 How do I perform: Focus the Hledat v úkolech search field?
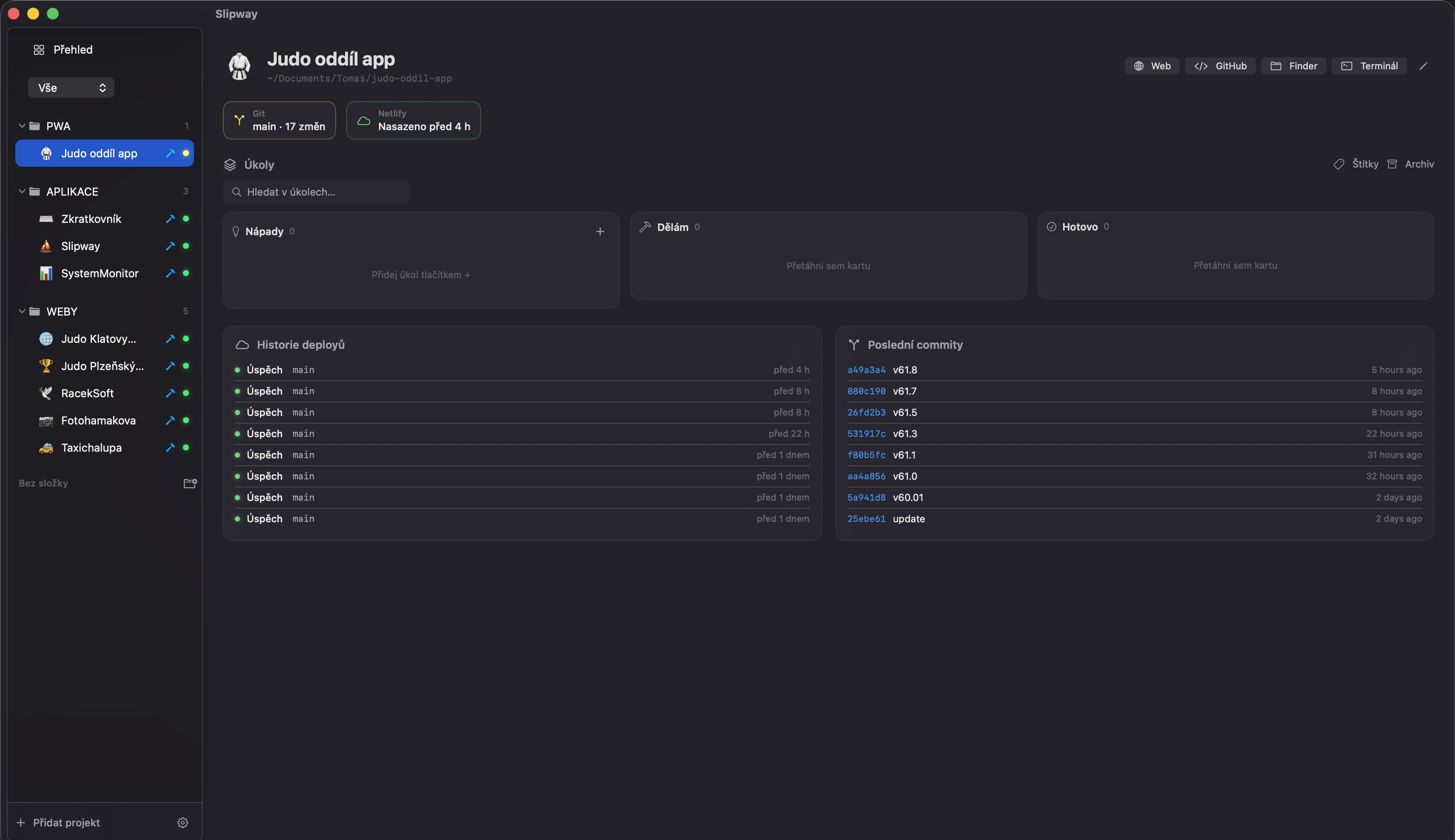[x=316, y=192]
